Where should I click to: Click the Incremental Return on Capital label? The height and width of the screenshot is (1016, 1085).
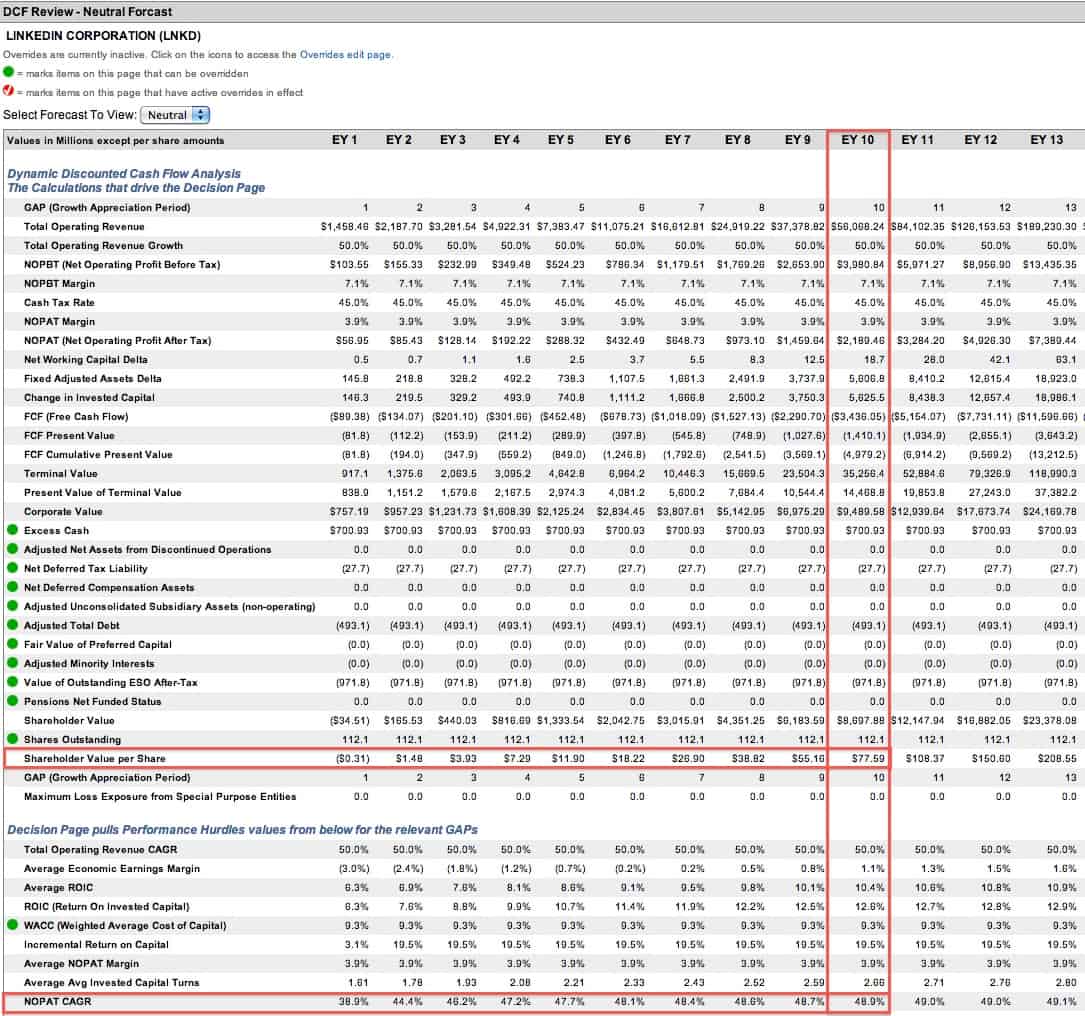point(96,945)
